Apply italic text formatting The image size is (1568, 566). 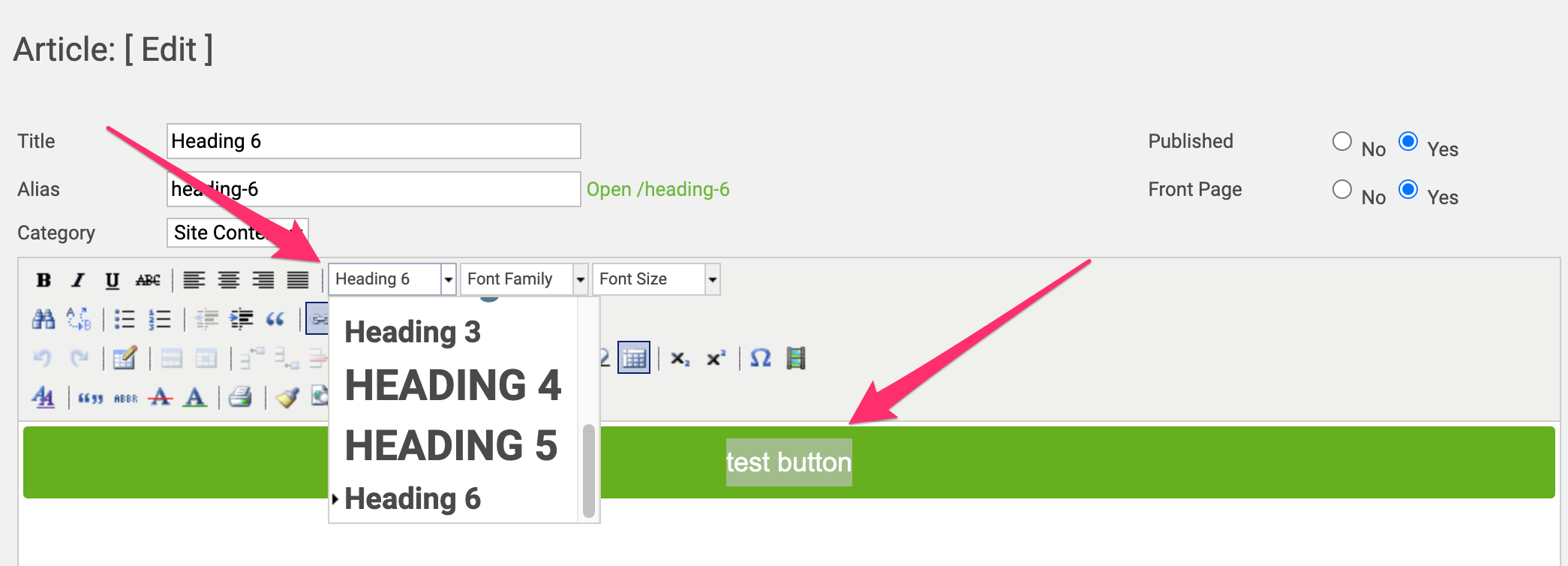click(x=77, y=280)
